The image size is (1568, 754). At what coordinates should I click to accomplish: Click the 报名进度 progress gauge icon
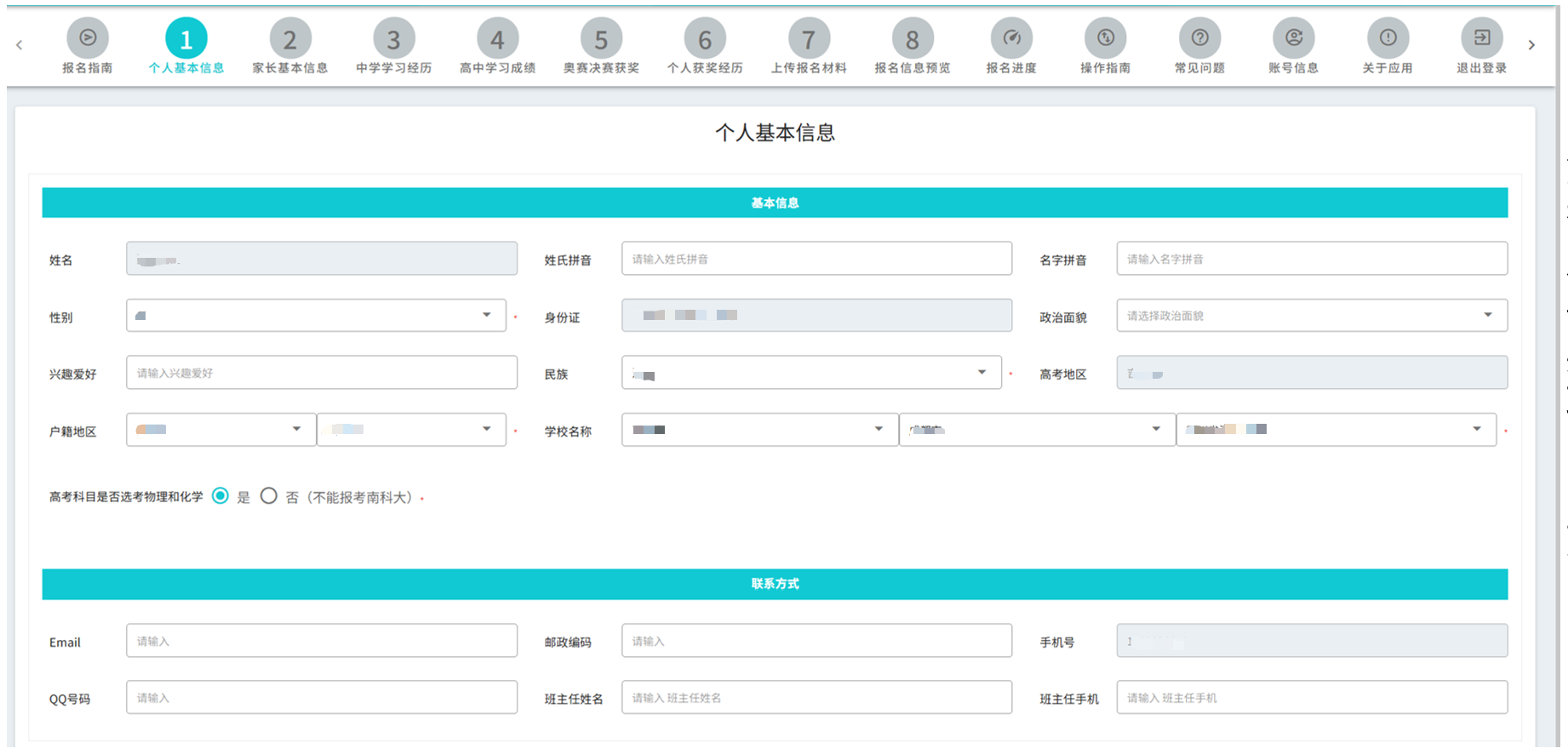[1011, 38]
